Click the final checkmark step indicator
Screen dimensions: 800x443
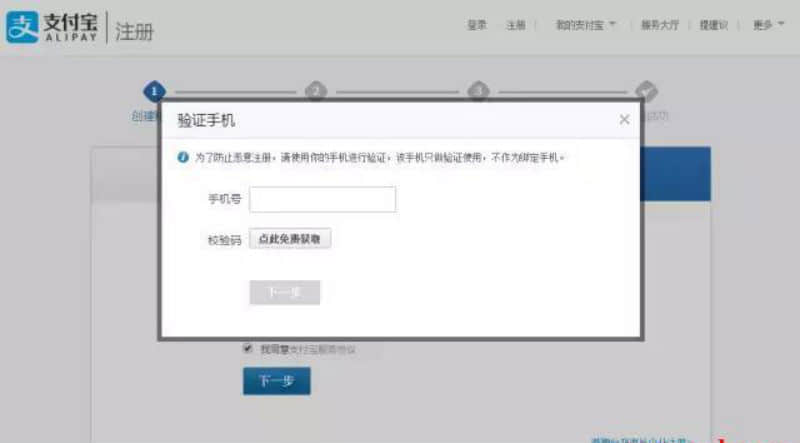(x=646, y=91)
